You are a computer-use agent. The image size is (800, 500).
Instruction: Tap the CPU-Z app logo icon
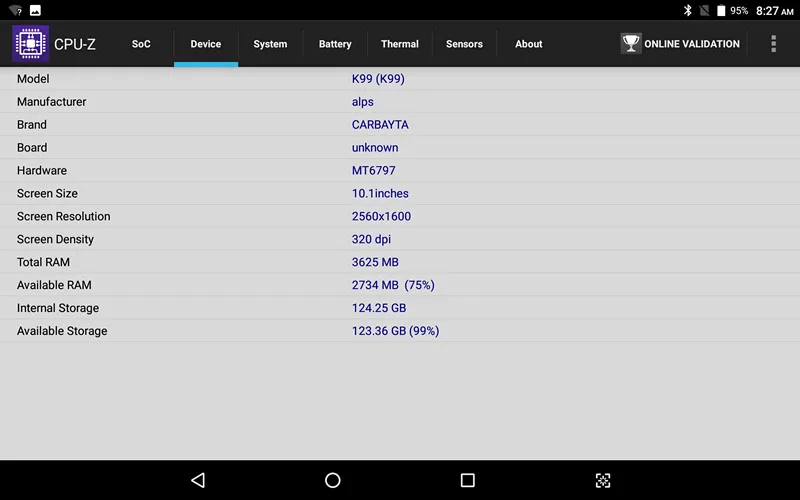31,44
